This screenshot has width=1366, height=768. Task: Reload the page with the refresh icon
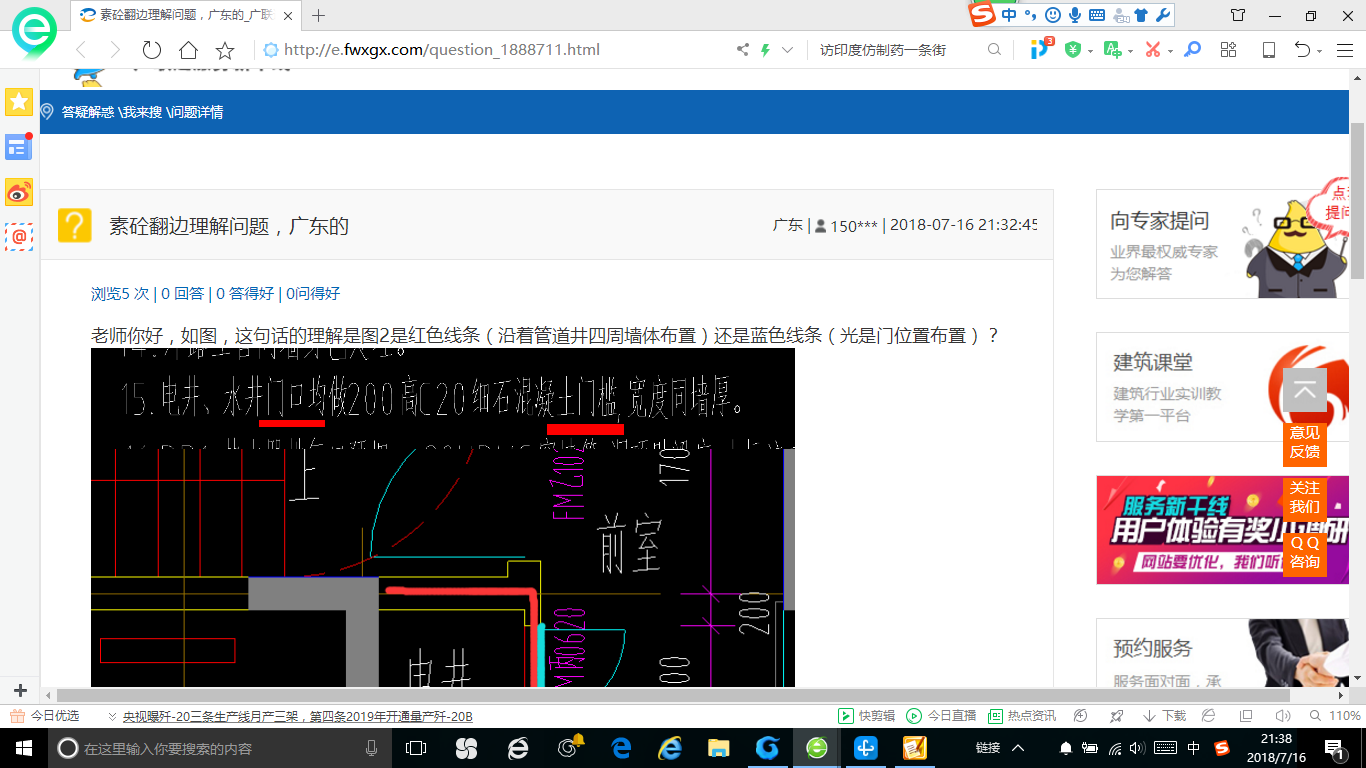[x=152, y=50]
